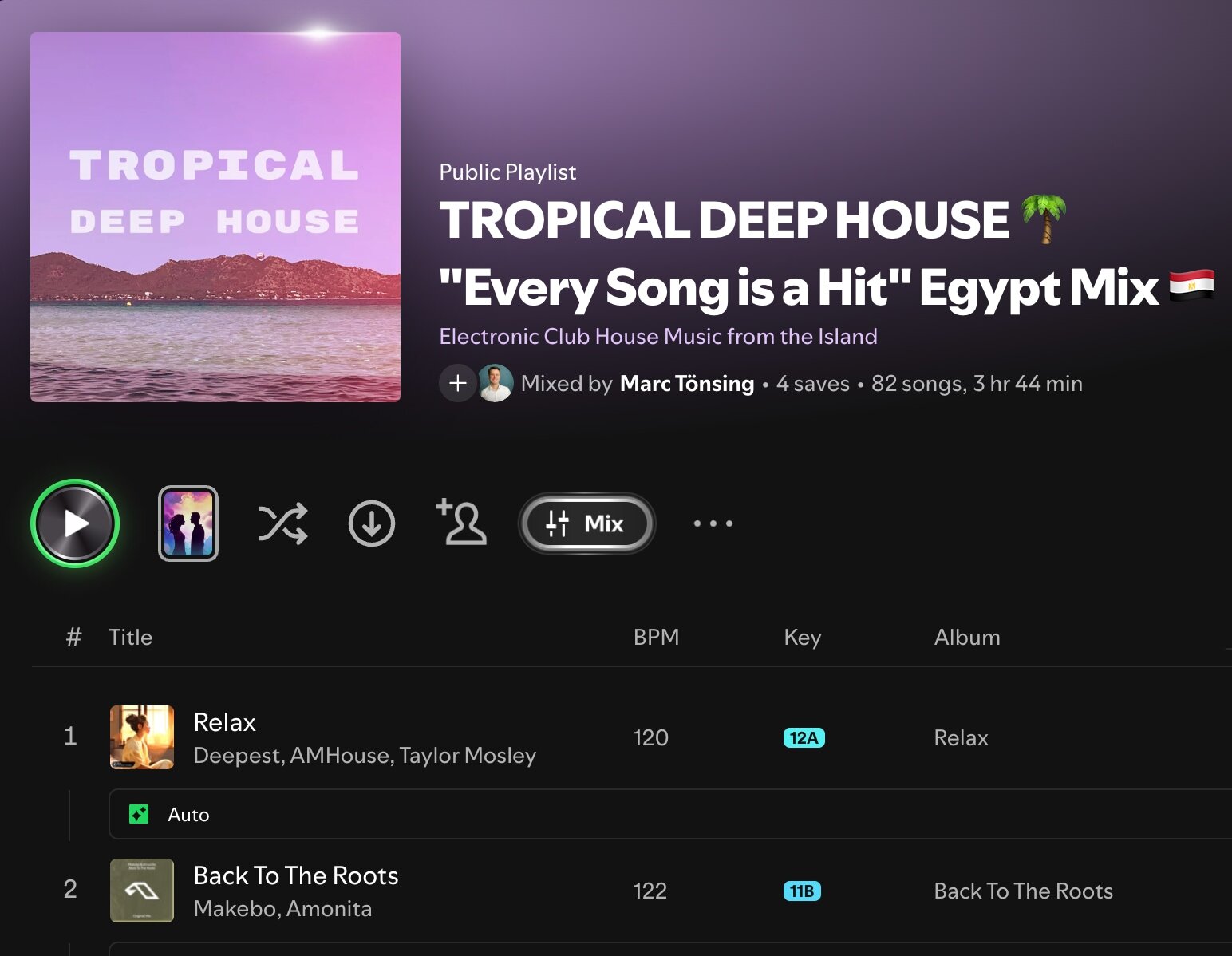The width and height of the screenshot is (1232, 956).
Task: Sort tracks by the Title column header
Action: 130,637
